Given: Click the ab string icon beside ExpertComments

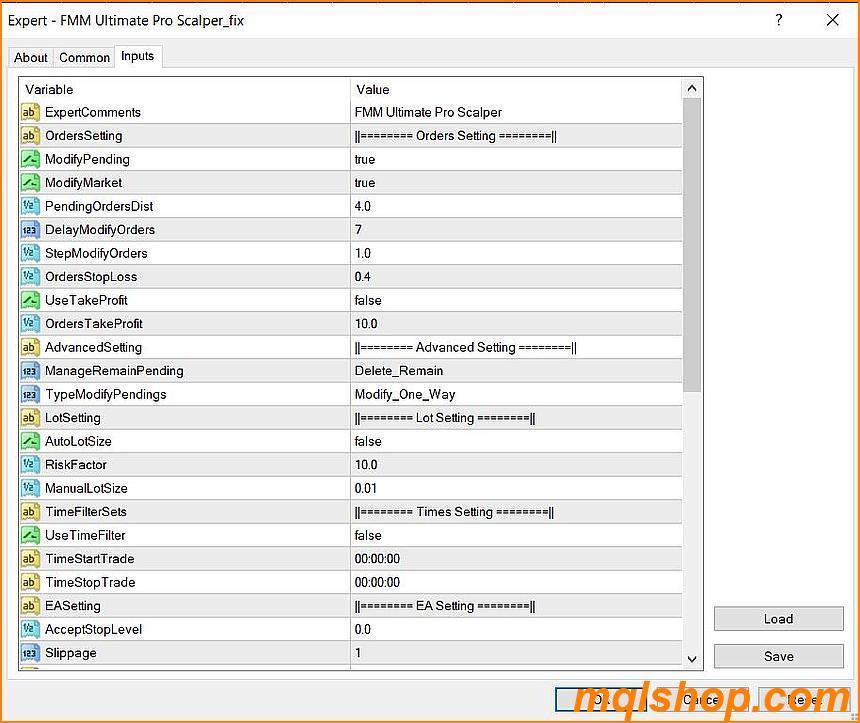Looking at the screenshot, I should click(29, 112).
